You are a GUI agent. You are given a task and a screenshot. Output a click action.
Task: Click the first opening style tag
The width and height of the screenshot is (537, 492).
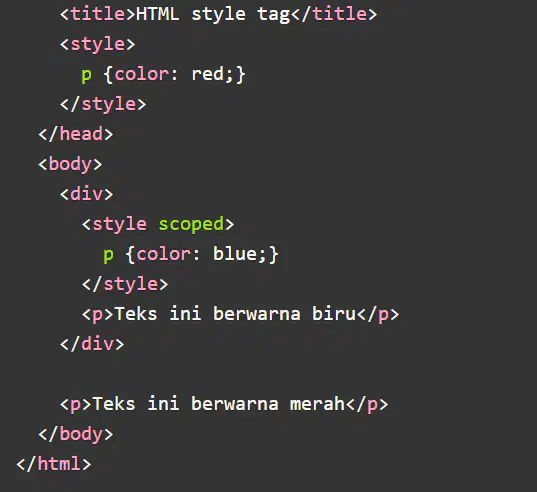(98, 45)
